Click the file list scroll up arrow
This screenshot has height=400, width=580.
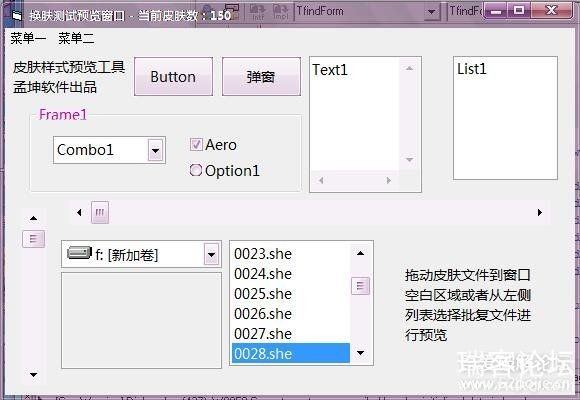[360, 253]
